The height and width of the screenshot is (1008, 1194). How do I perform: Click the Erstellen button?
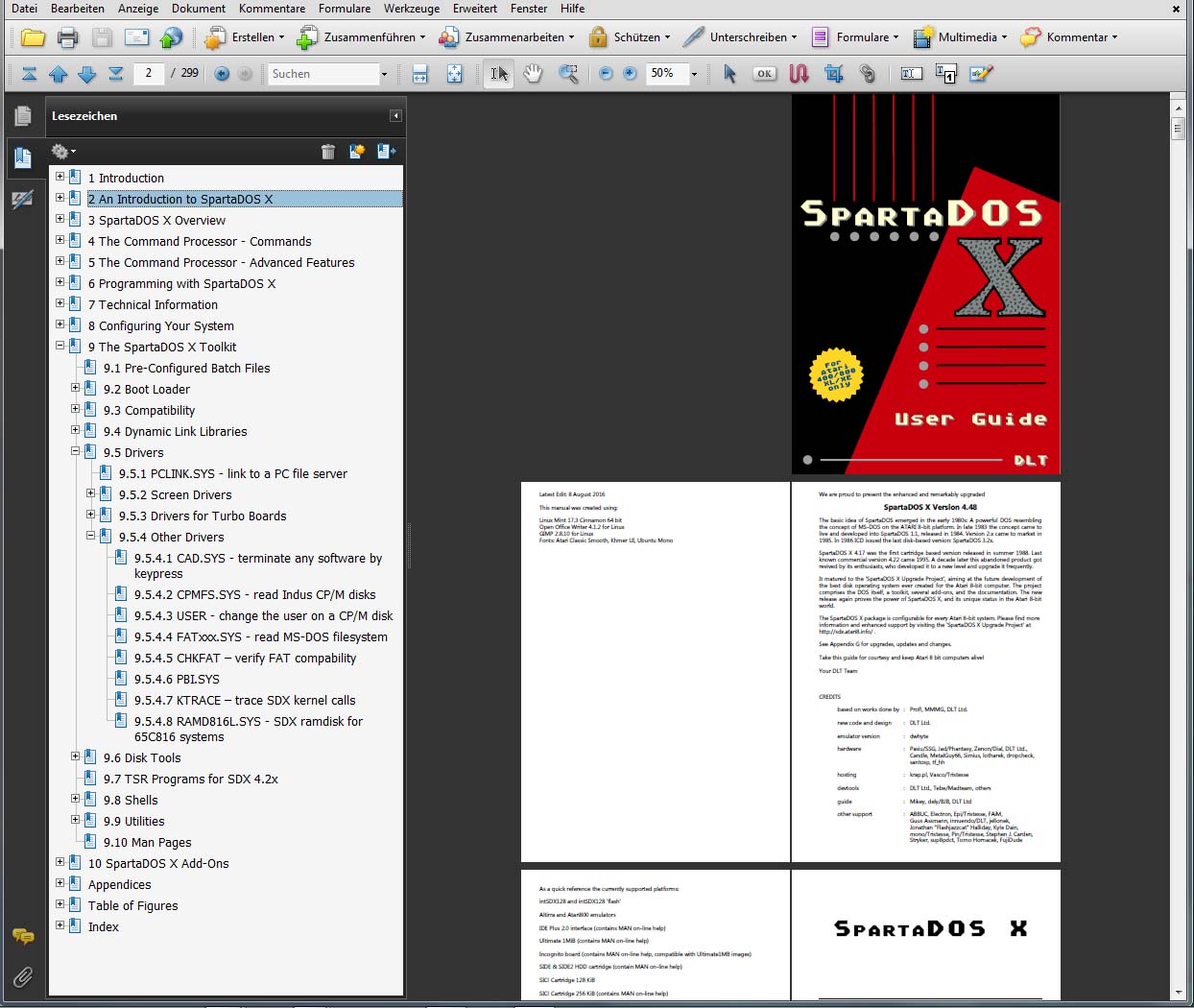[x=245, y=37]
